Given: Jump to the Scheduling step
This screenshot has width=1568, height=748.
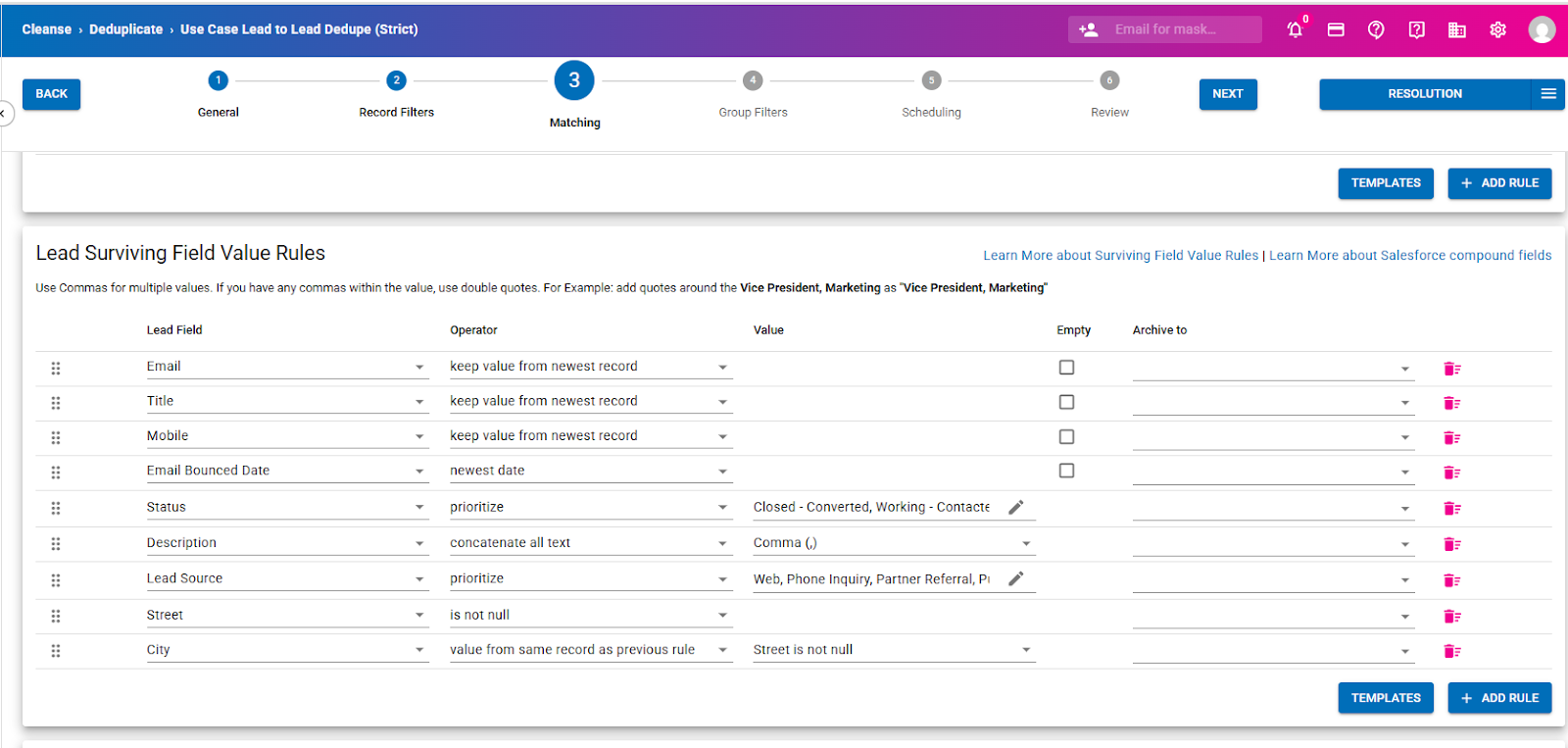Looking at the screenshot, I should tap(931, 81).
